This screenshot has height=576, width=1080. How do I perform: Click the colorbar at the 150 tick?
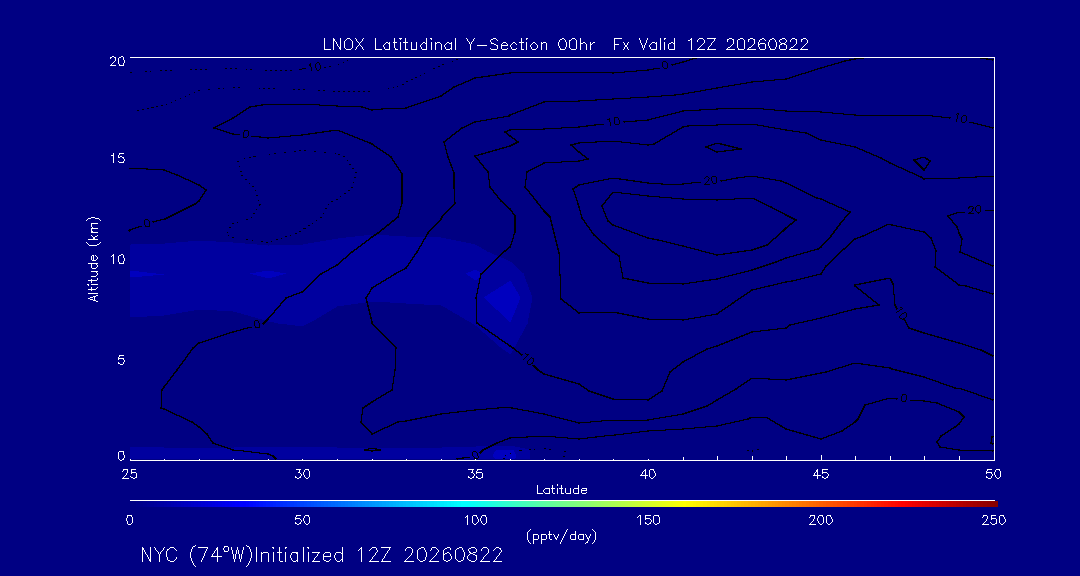[x=649, y=504]
